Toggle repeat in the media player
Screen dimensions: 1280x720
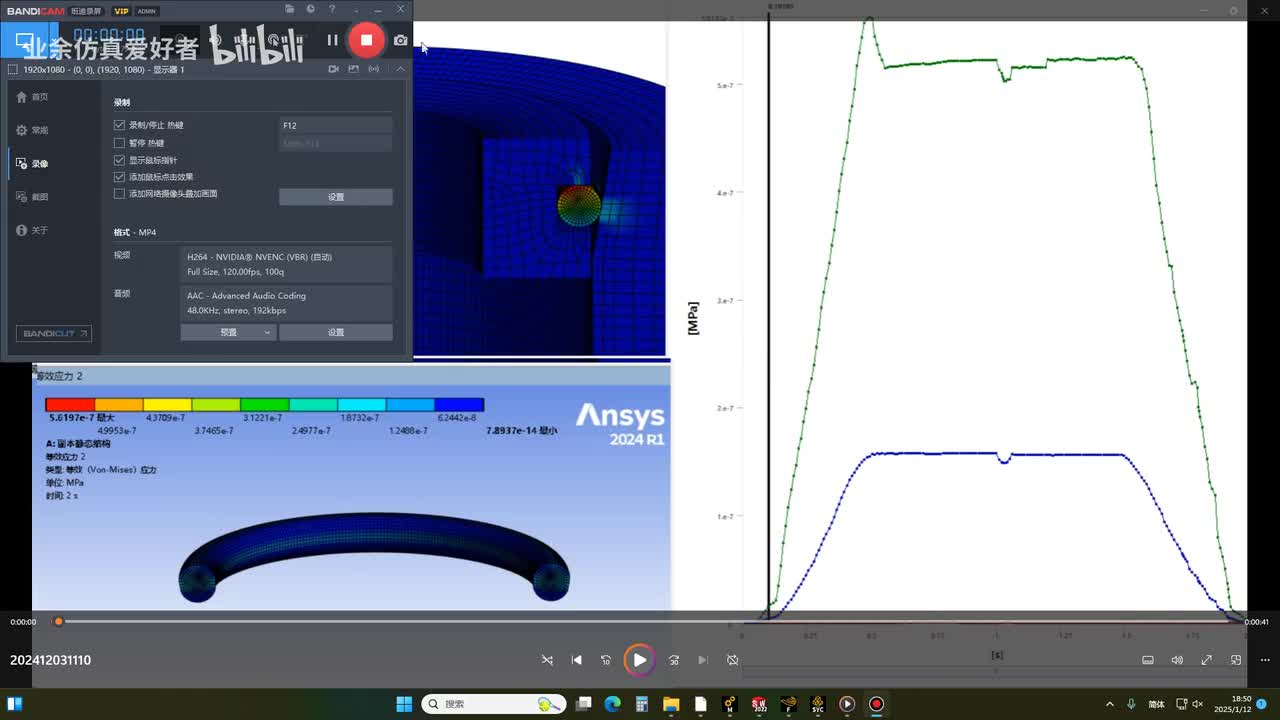[x=732, y=660]
